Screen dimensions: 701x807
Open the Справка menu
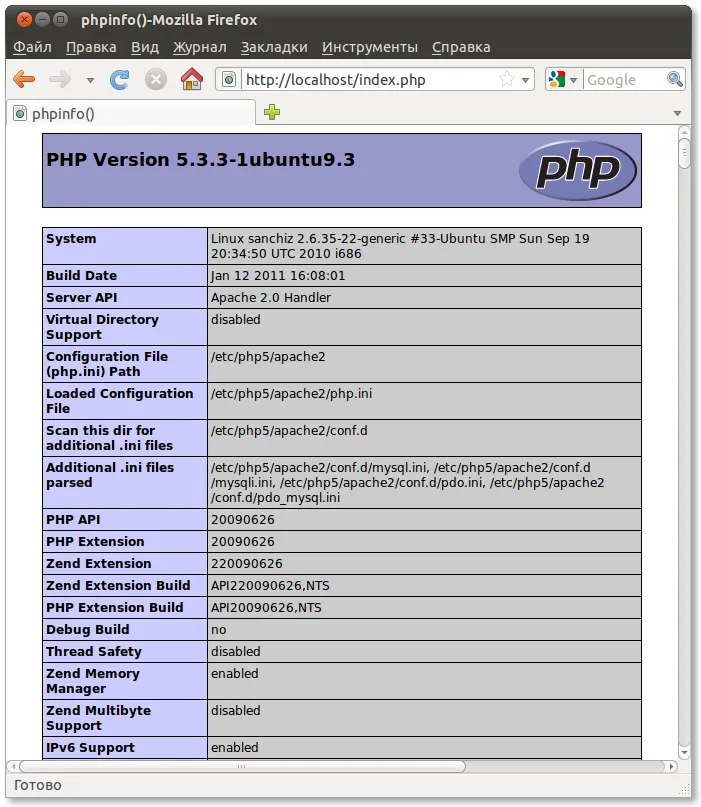[x=461, y=47]
